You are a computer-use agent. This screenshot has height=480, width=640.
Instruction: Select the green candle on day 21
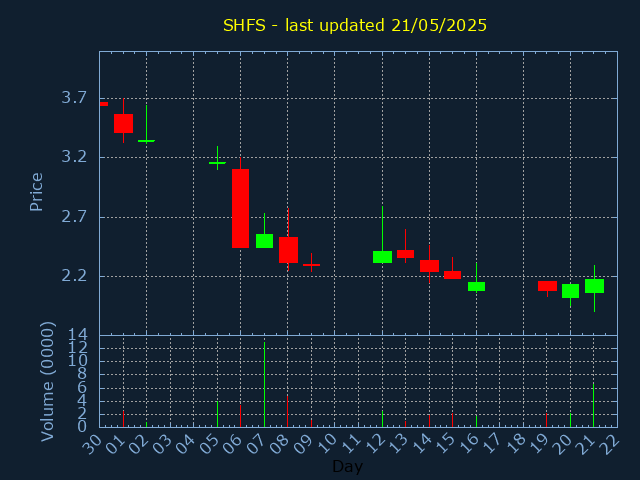[594, 286]
